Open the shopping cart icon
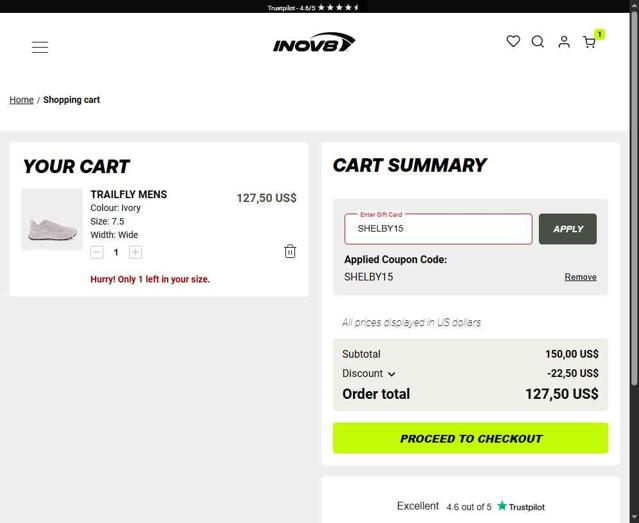 point(589,42)
